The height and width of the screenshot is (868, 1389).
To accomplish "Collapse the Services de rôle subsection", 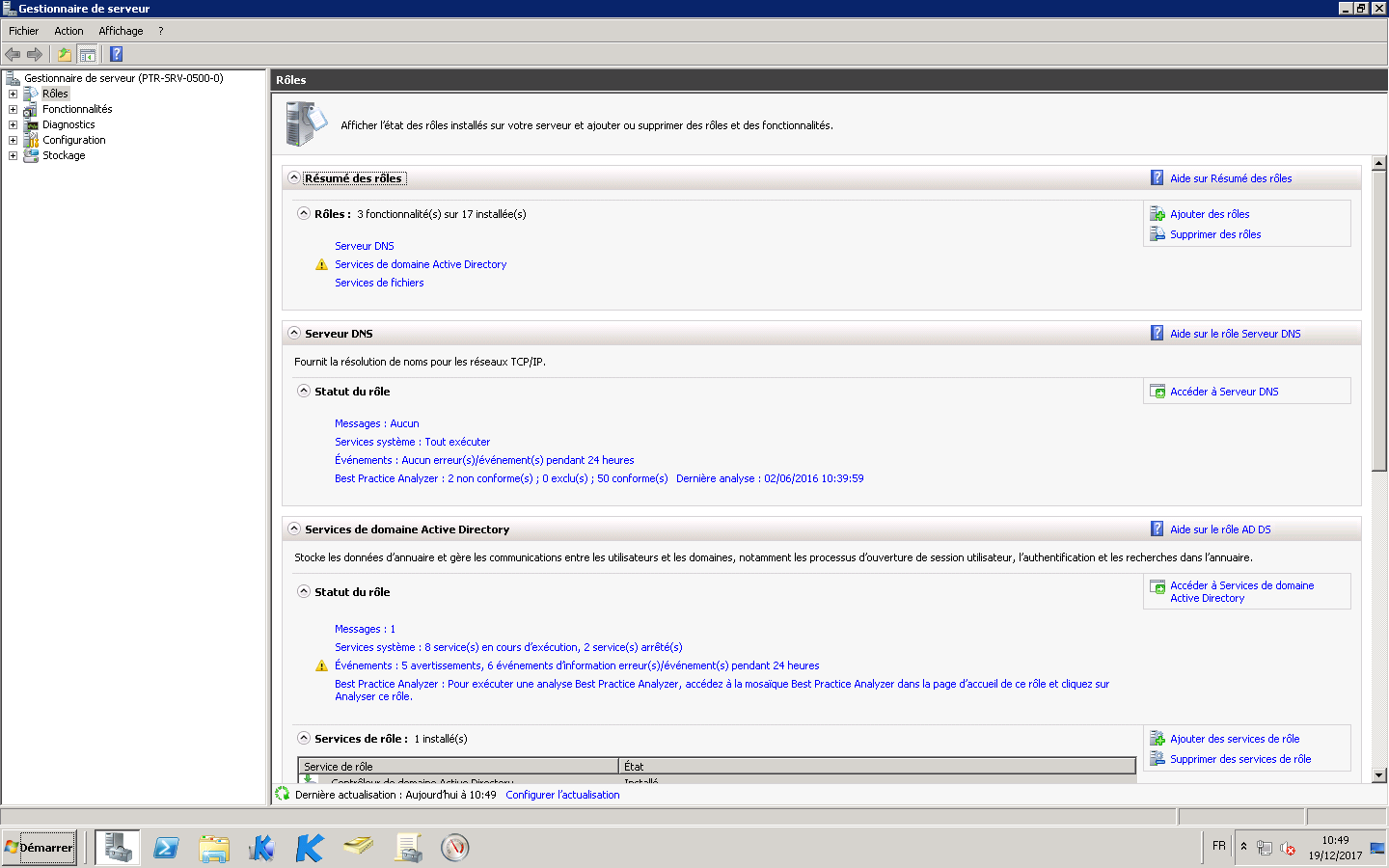I will click(304, 738).
